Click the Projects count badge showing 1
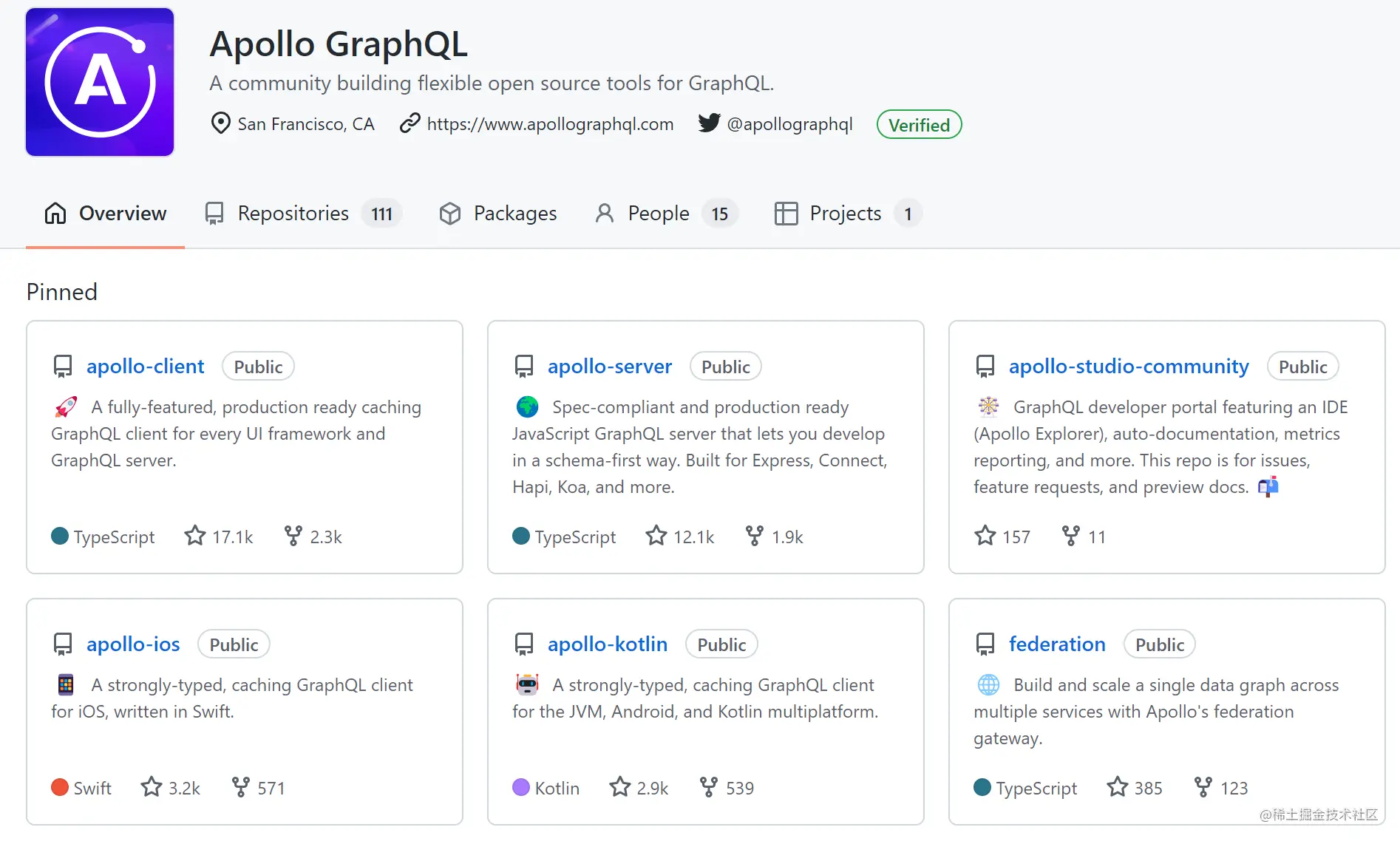 tap(908, 214)
